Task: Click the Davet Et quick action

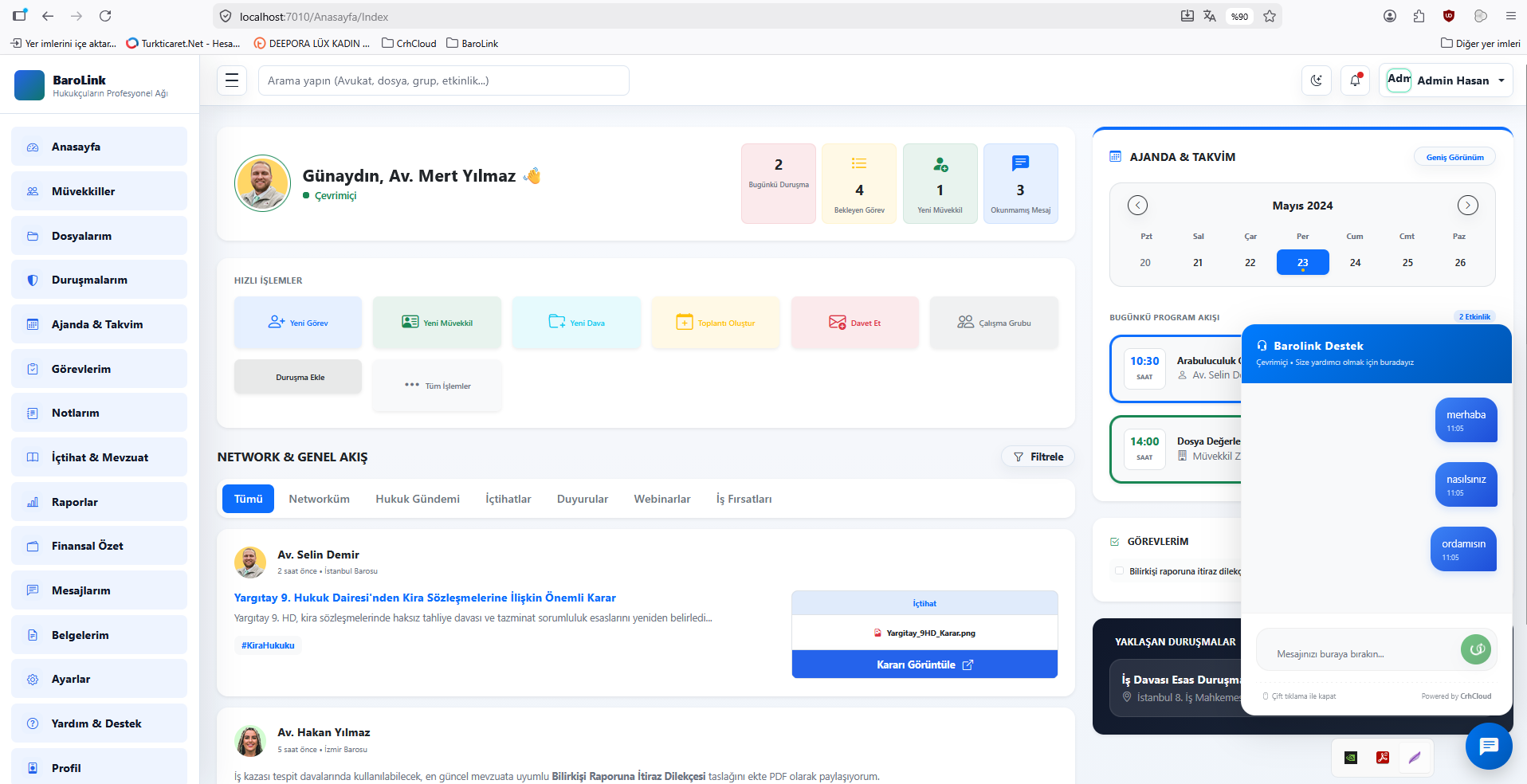Action: pyautogui.click(x=855, y=323)
